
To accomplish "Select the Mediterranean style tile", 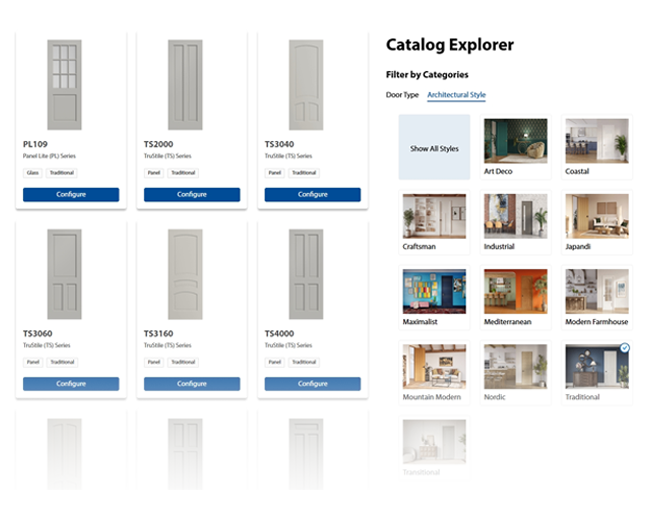I will click(516, 298).
